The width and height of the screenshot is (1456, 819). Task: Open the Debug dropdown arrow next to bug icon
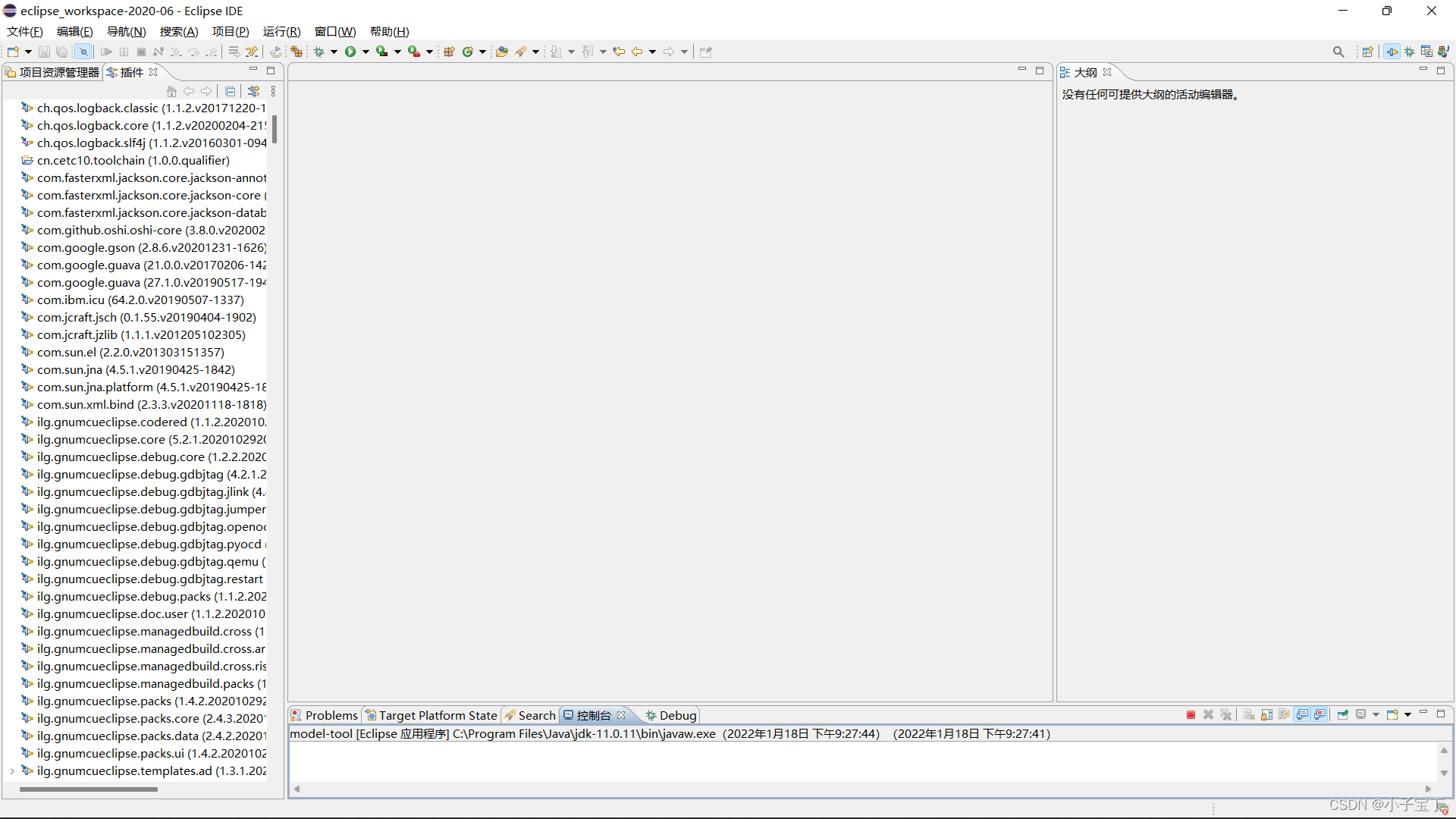(x=334, y=52)
